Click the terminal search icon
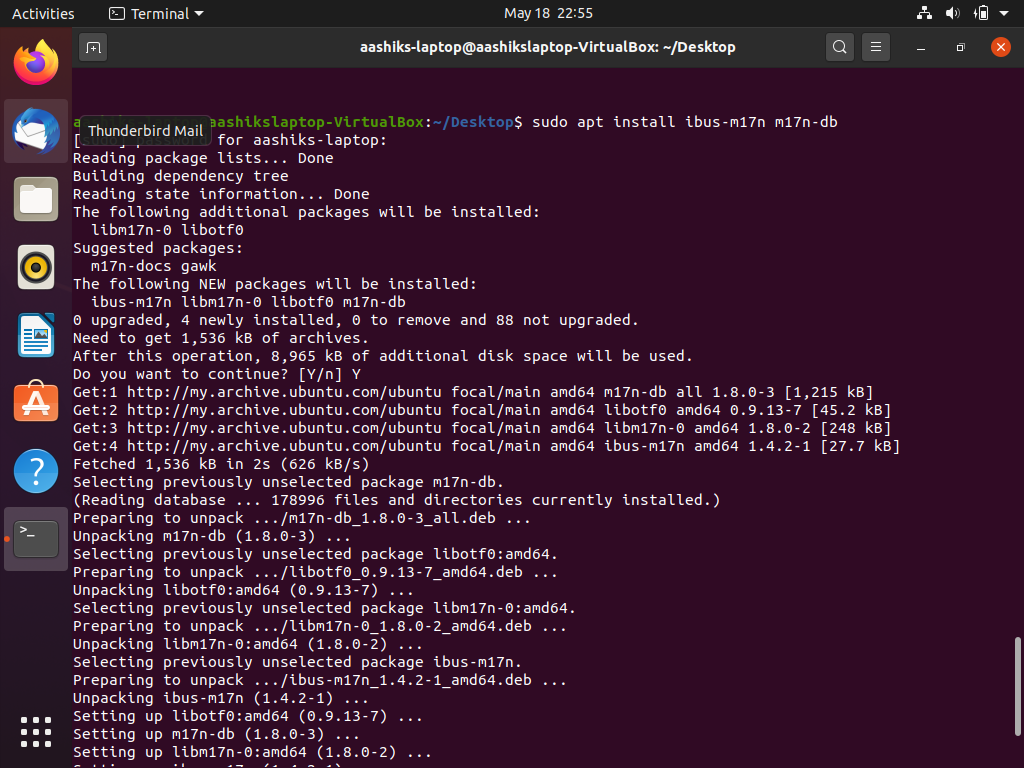The width and height of the screenshot is (1024, 768). [x=840, y=47]
